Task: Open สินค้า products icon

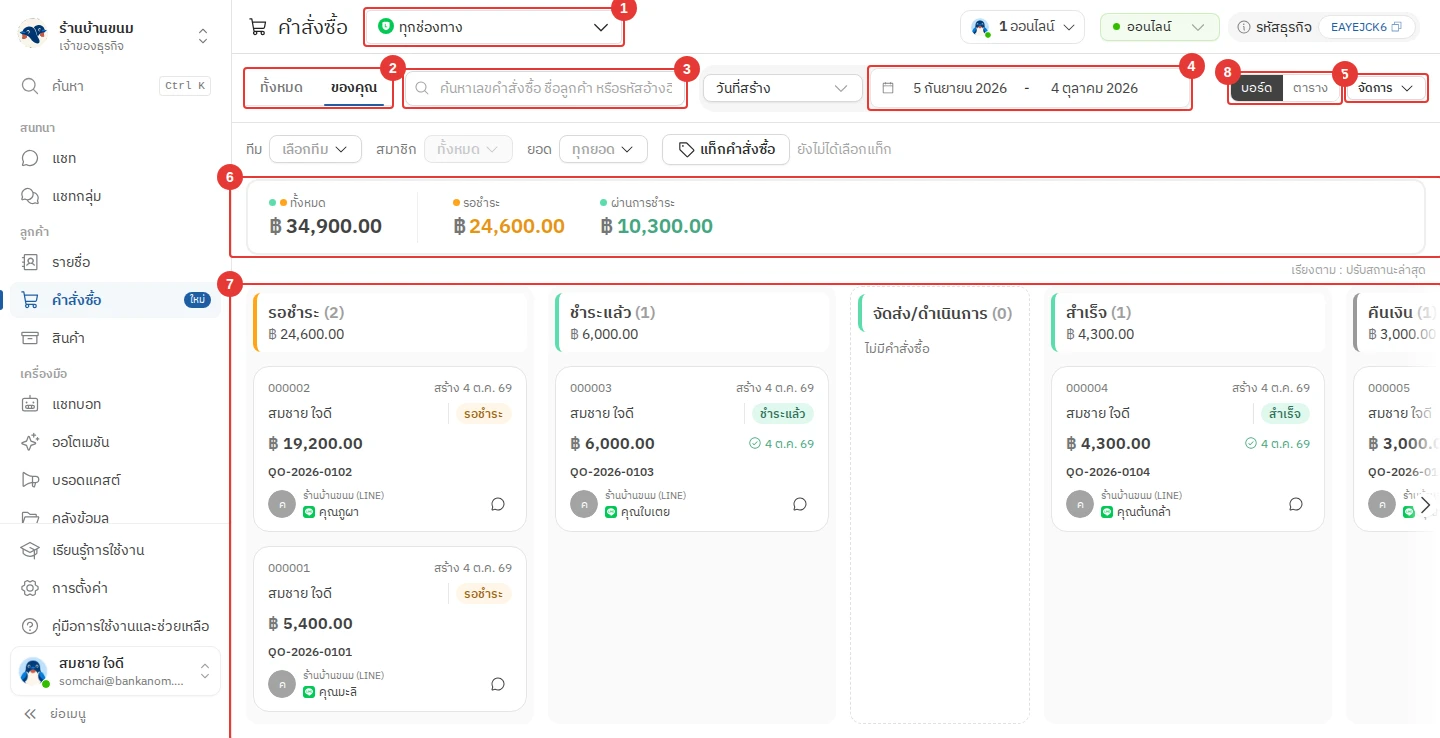Action: pyautogui.click(x=30, y=338)
